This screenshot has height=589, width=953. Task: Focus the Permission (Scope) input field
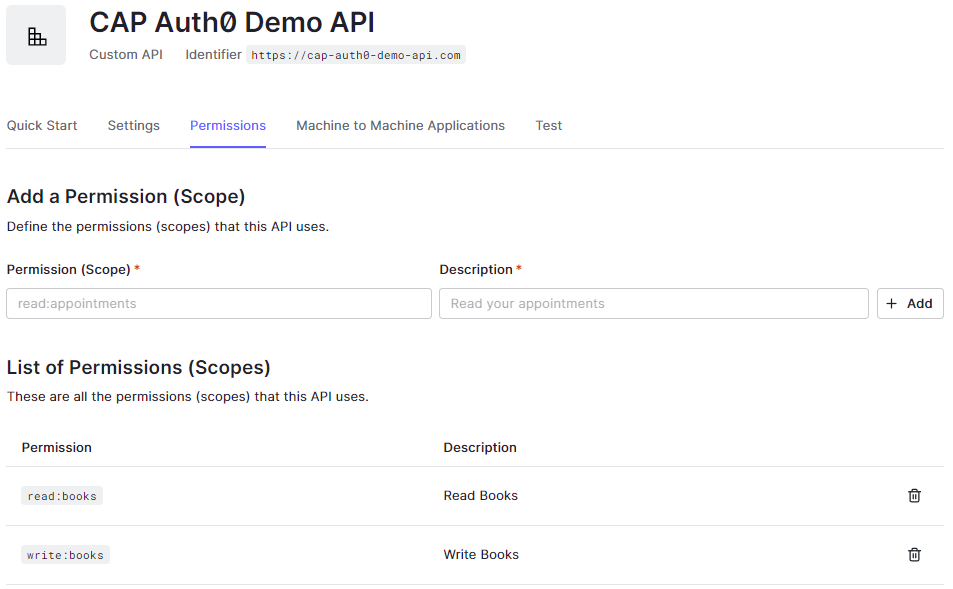click(219, 304)
